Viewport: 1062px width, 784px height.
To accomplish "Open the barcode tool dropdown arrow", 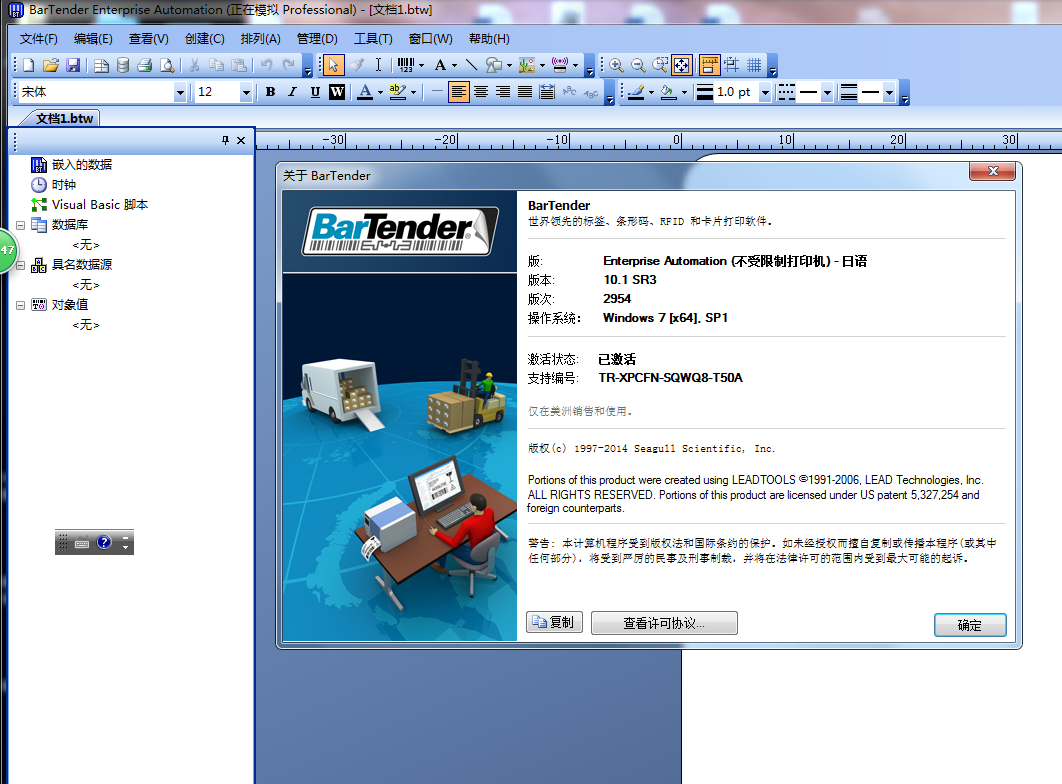I will point(421,66).
